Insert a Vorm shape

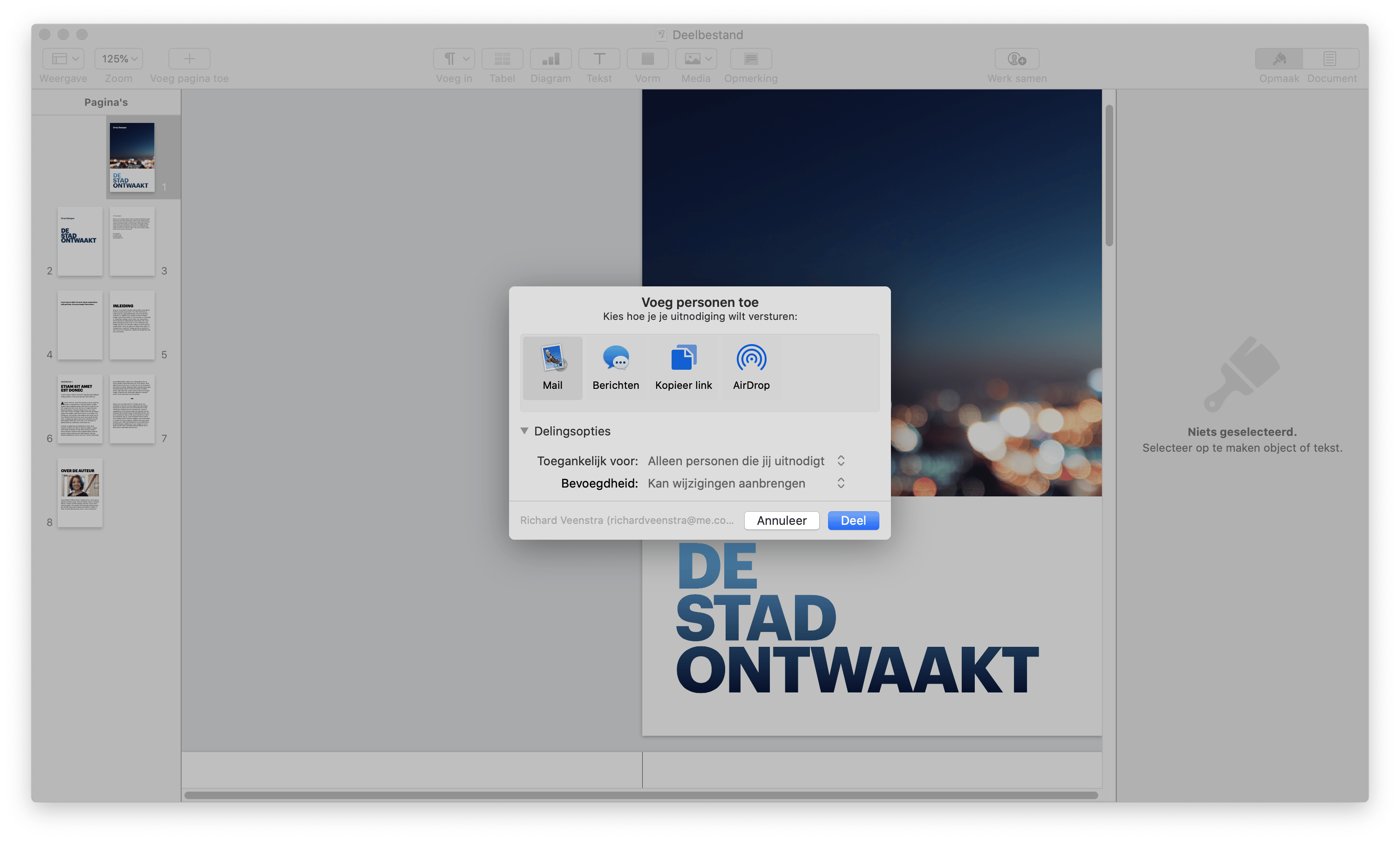647,58
